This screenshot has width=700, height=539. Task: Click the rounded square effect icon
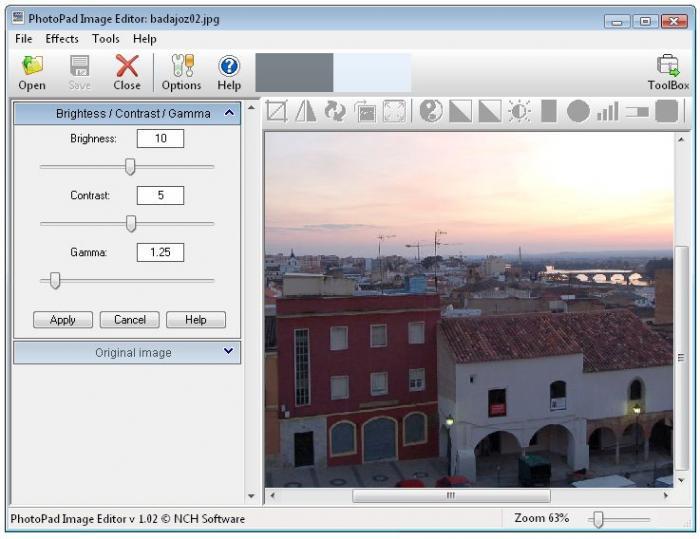[667, 111]
